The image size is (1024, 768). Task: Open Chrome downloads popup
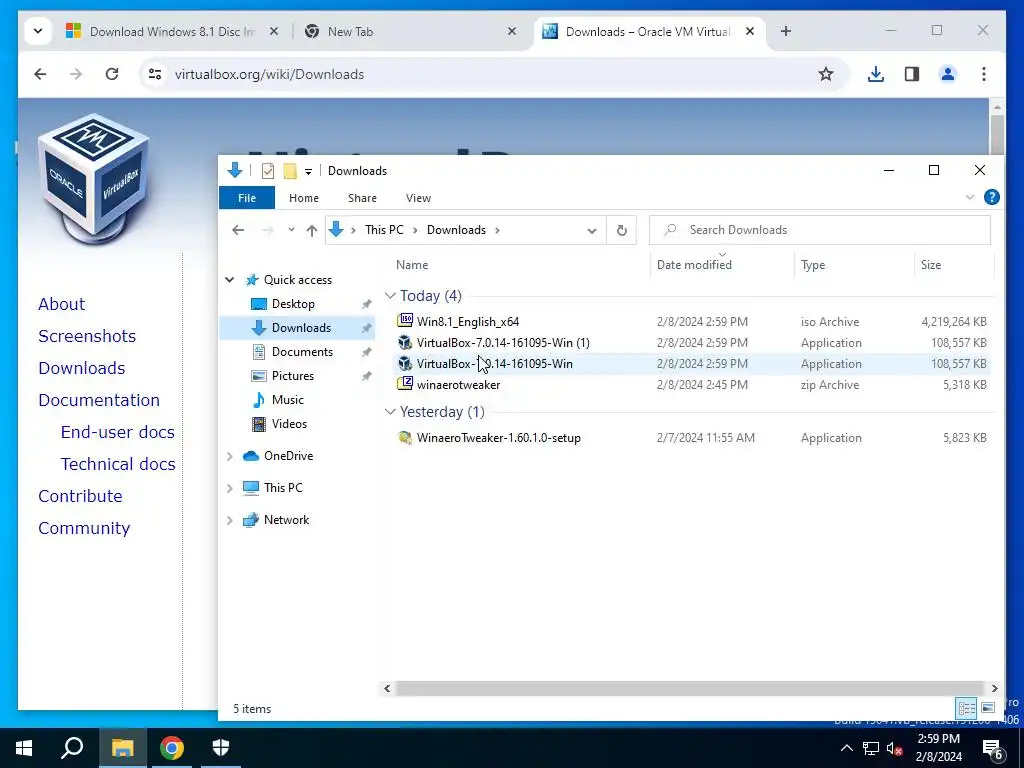click(x=876, y=74)
